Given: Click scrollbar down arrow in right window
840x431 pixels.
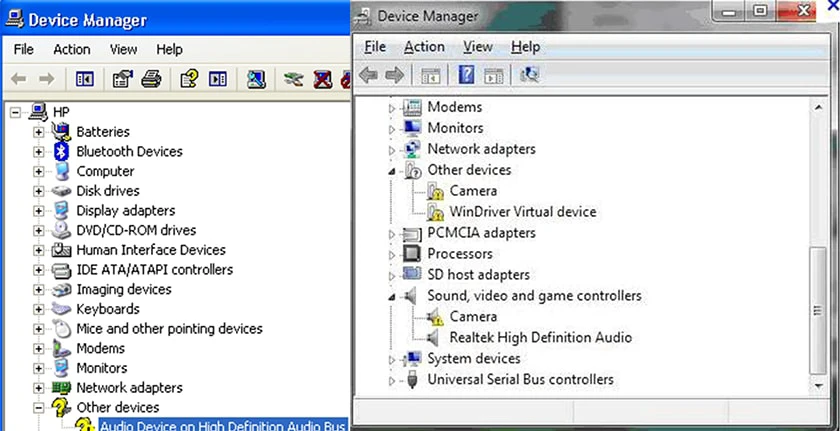Looking at the screenshot, I should 818,385.
